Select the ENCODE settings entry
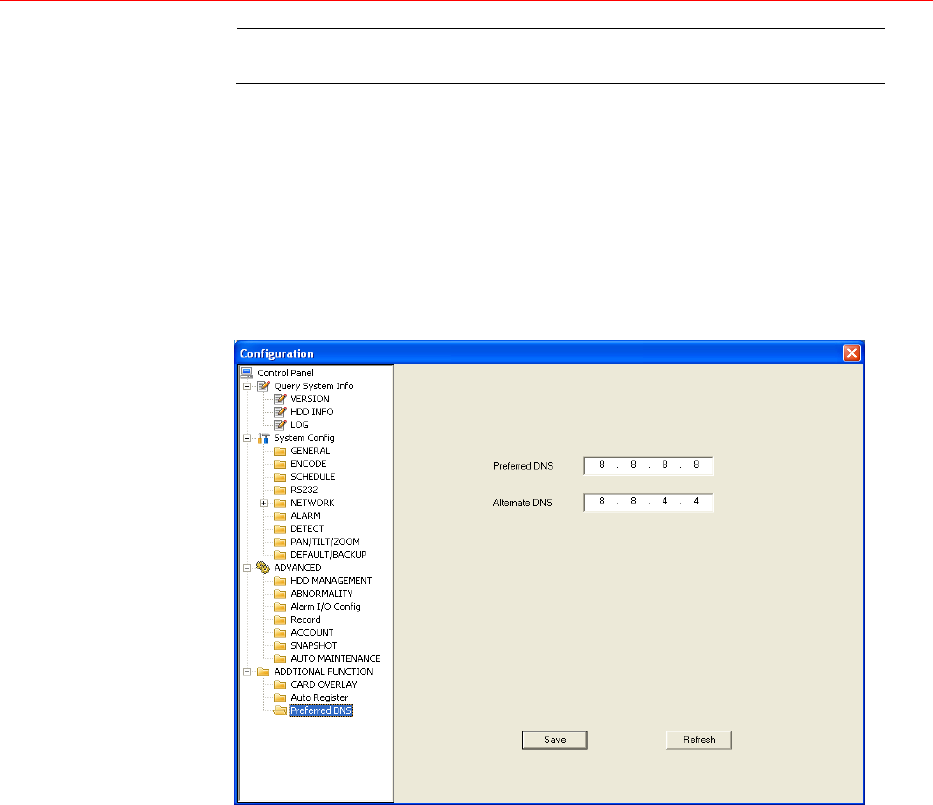 click(x=308, y=464)
